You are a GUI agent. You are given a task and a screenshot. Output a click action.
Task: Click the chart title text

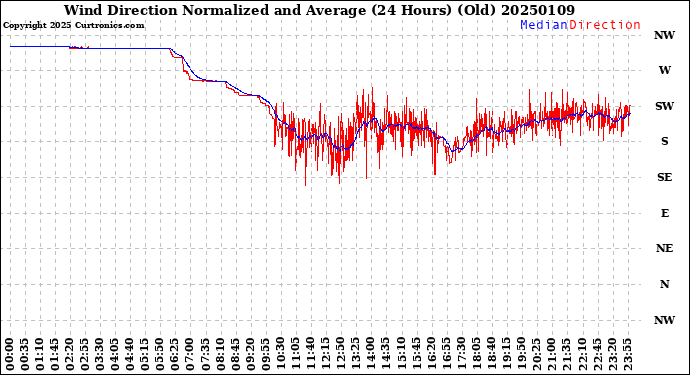click(319, 10)
